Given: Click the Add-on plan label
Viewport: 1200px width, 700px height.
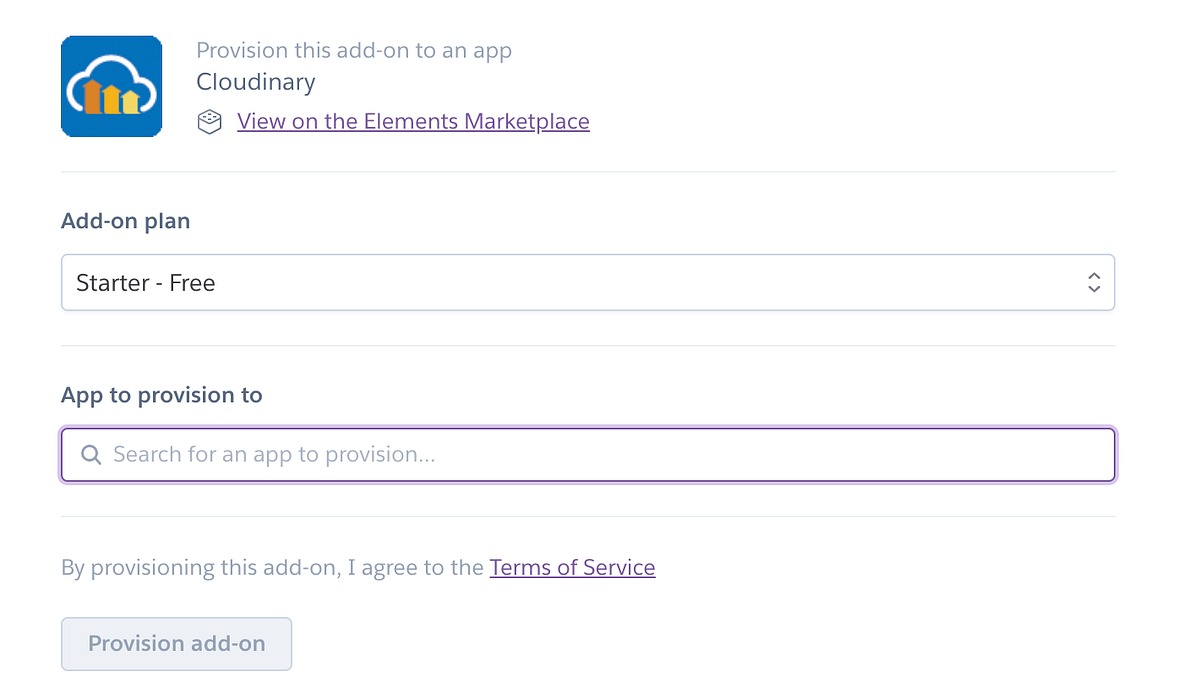Looking at the screenshot, I should tap(125, 221).
